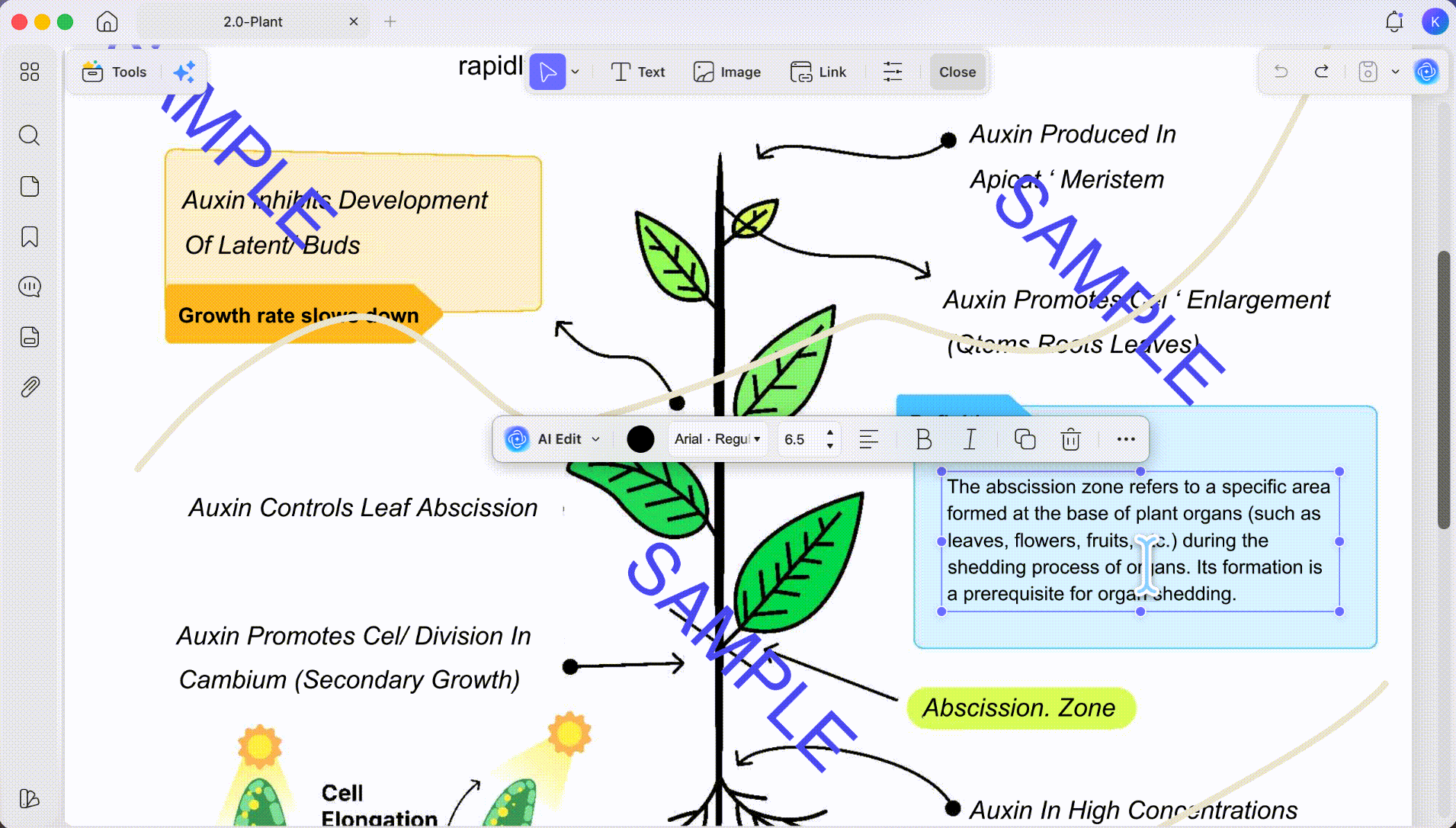Viewport: 1456px width, 828px height.
Task: Select the 2.0-Plant document tab
Action: (253, 21)
